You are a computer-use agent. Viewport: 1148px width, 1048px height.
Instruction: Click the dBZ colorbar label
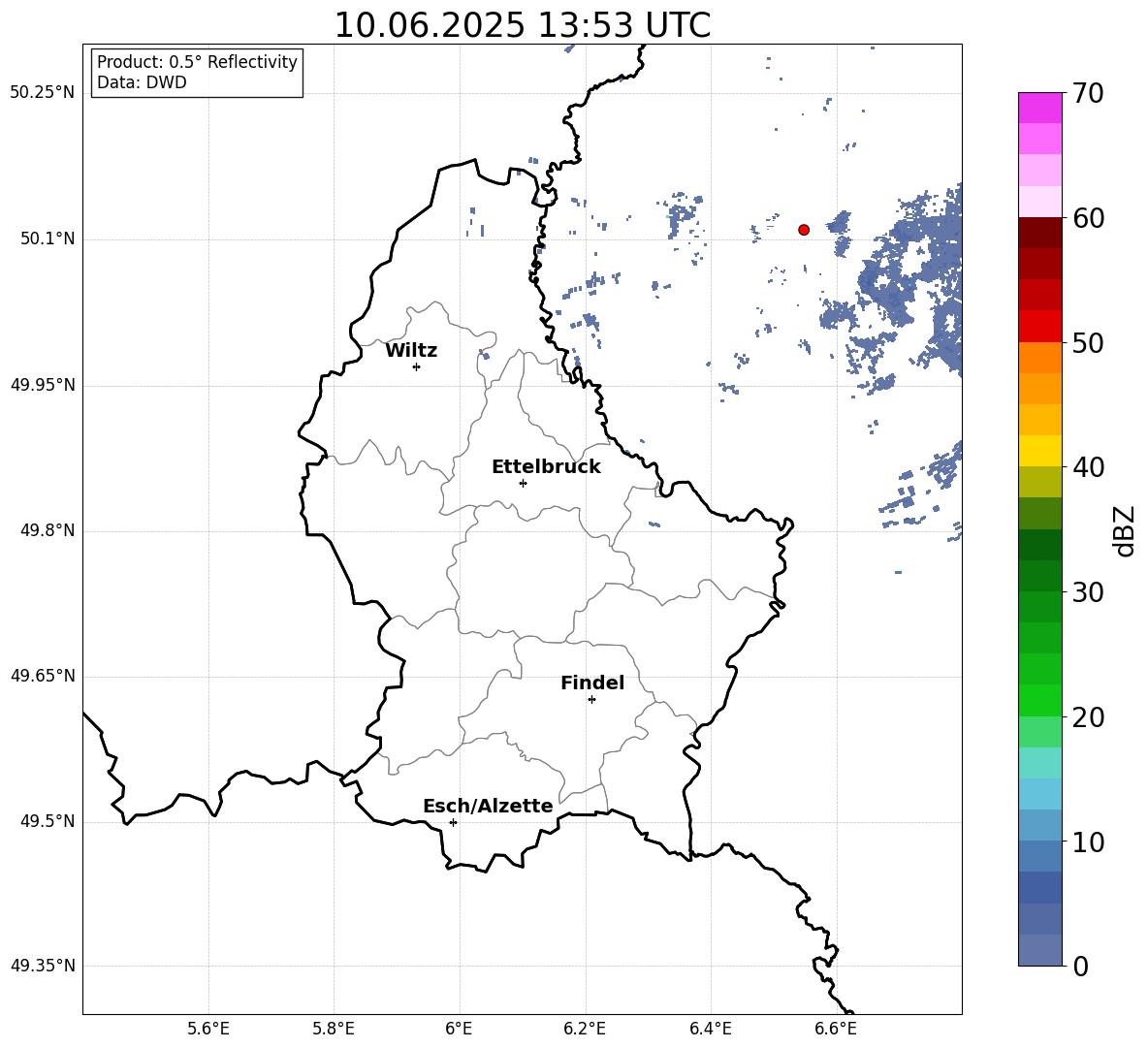1126,530
